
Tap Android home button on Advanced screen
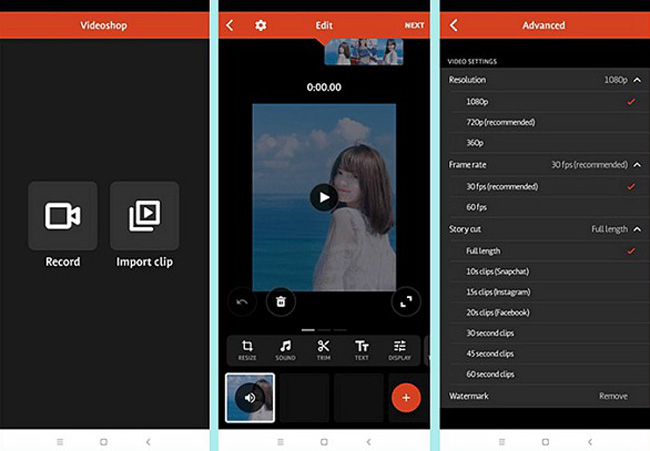[x=546, y=442]
